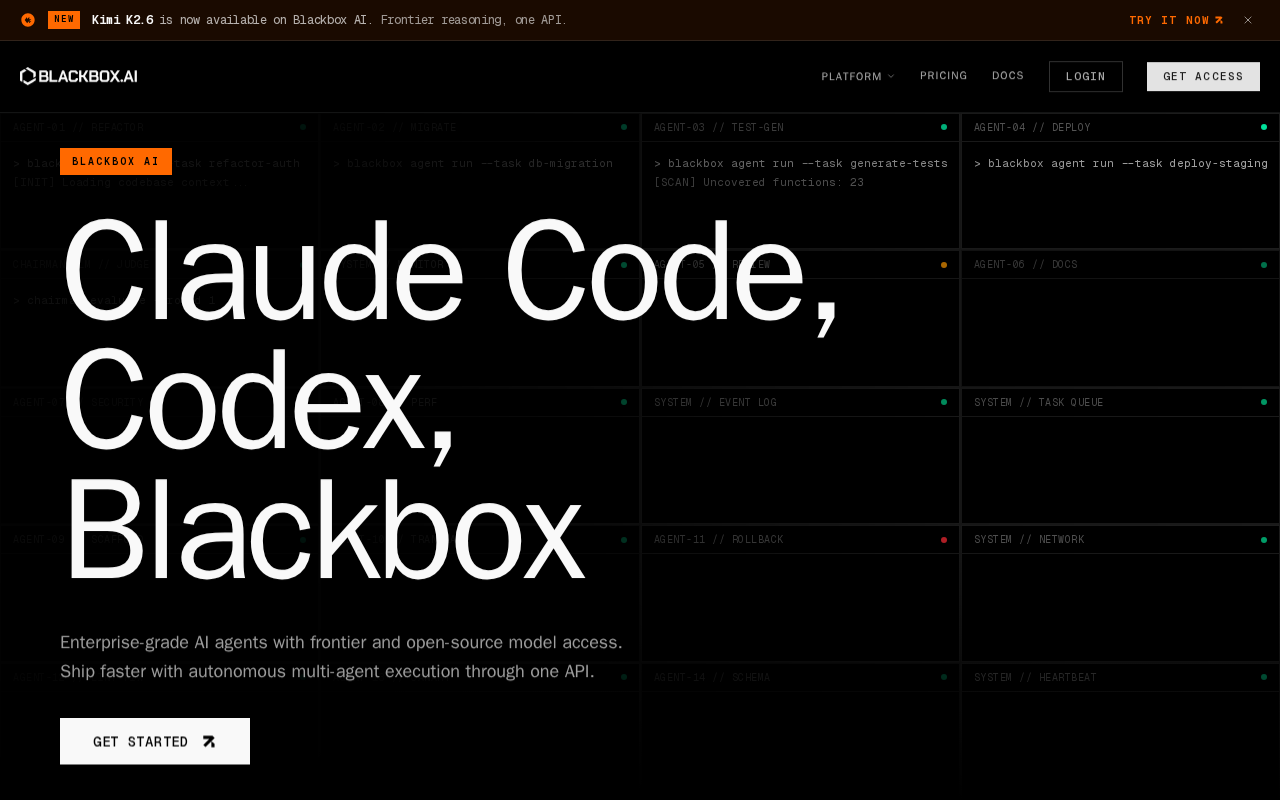Dismiss the Kimi K2.6 announcement banner
Viewport: 1280px width, 800px height.
pos(1248,20)
